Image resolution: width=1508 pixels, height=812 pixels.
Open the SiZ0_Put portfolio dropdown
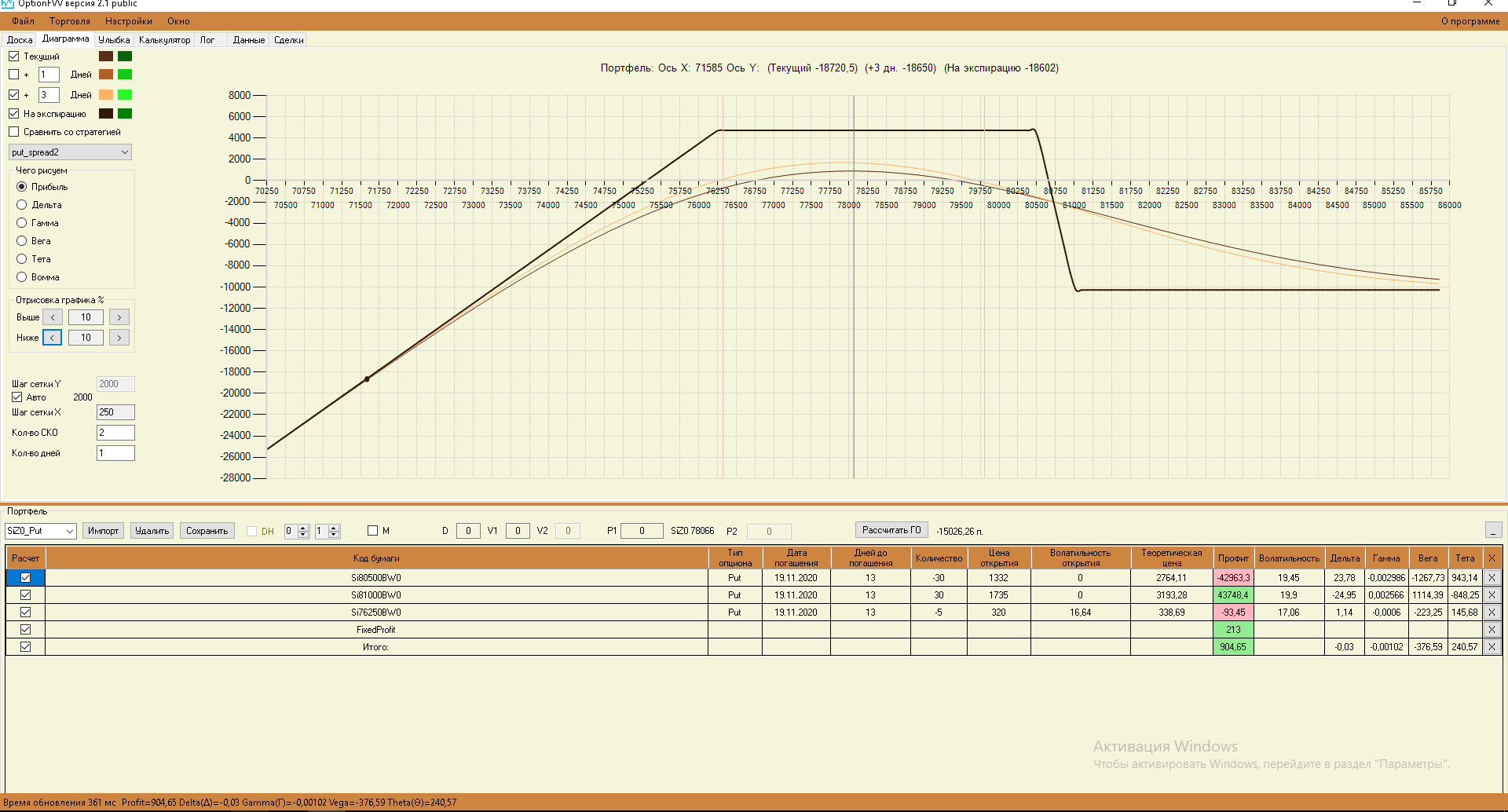[41, 531]
